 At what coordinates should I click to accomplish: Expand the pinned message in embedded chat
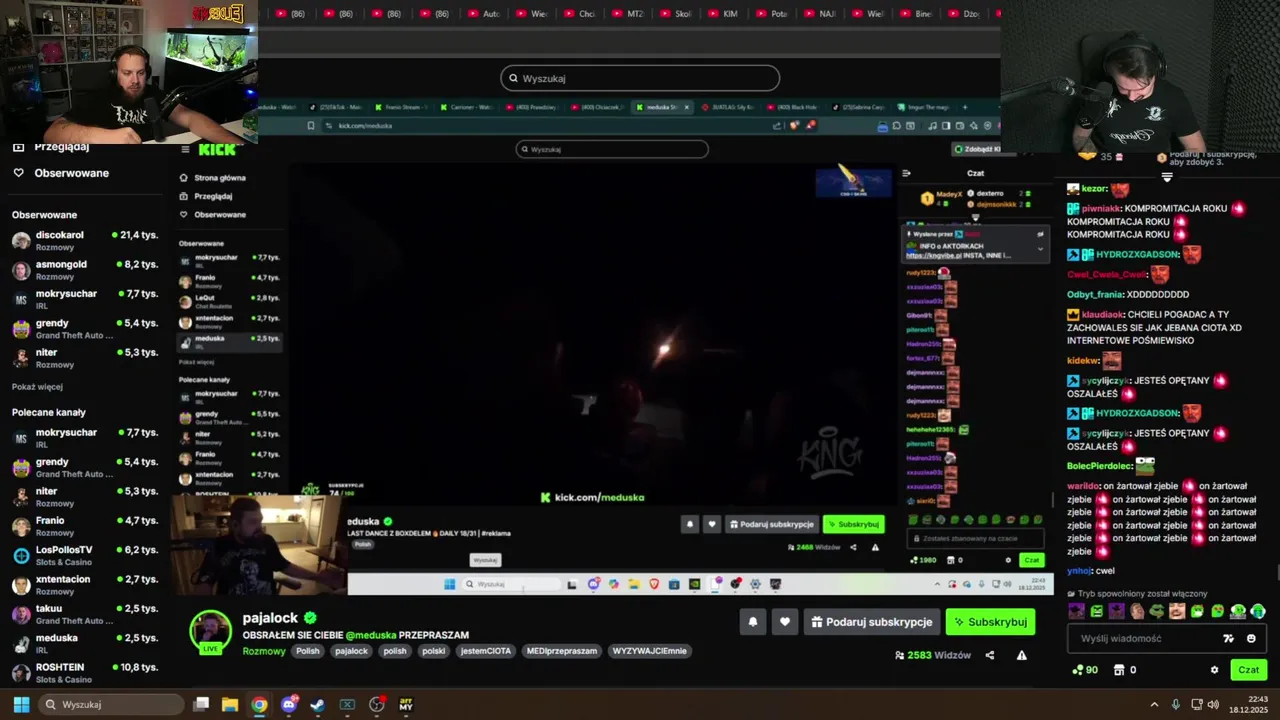(x=1040, y=248)
